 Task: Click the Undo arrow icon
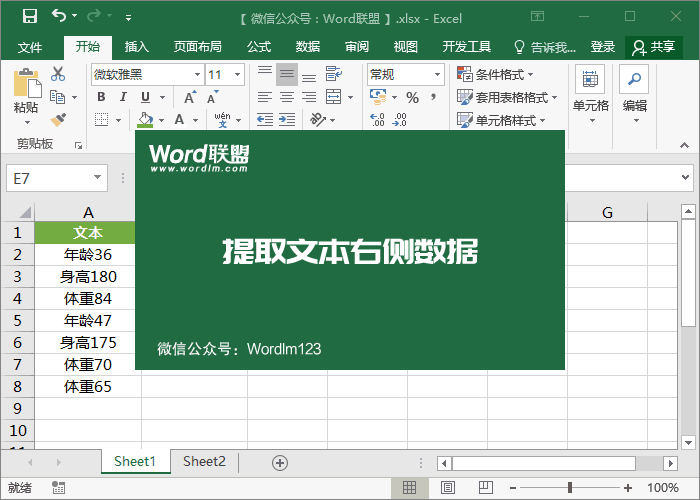tap(59, 16)
